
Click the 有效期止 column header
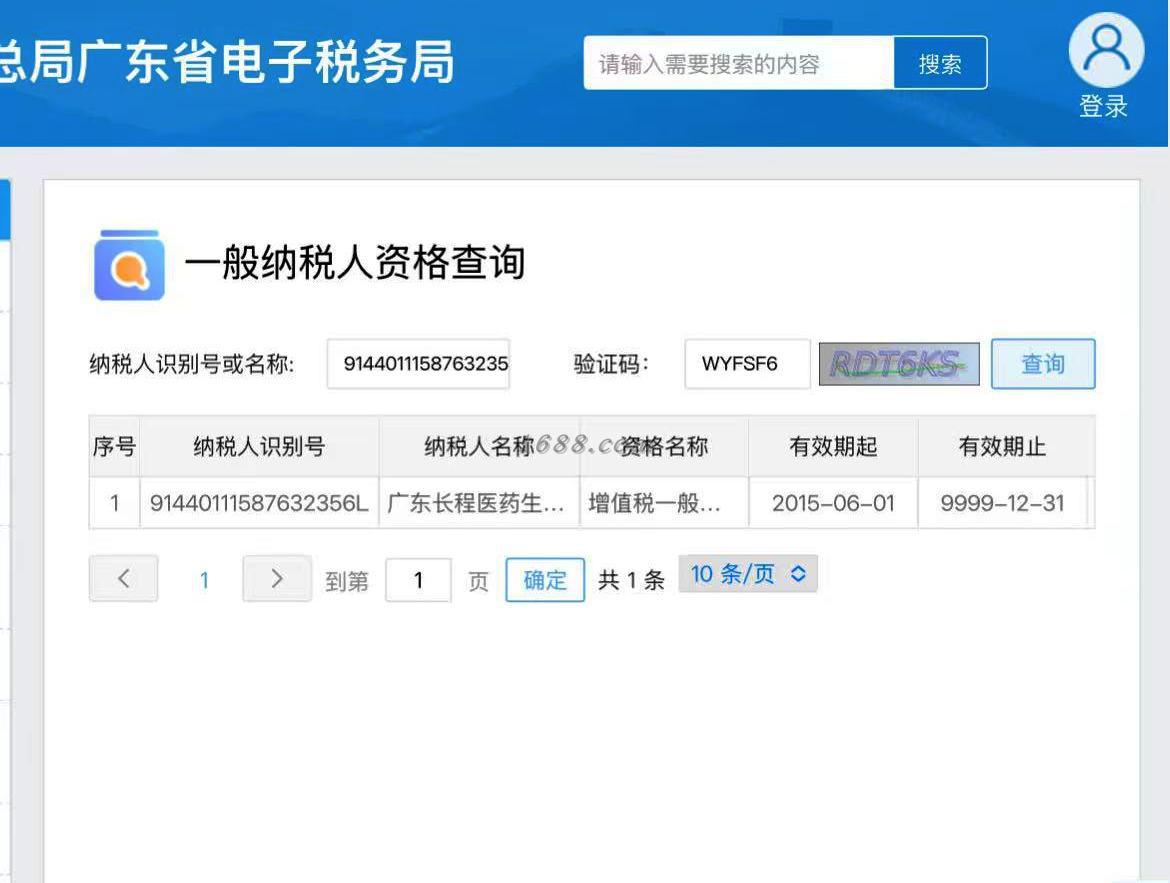[x=1002, y=446]
